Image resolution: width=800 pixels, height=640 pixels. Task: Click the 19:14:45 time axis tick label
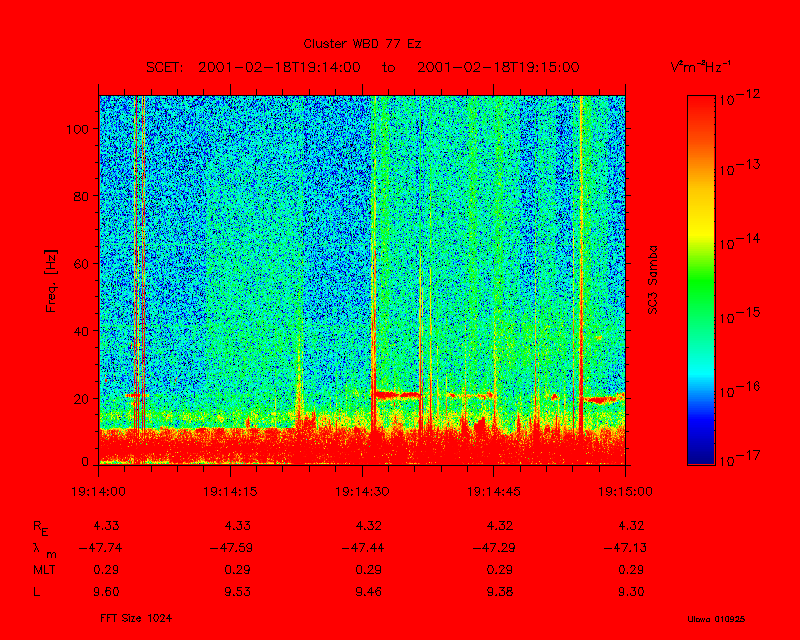pyautogui.click(x=494, y=490)
